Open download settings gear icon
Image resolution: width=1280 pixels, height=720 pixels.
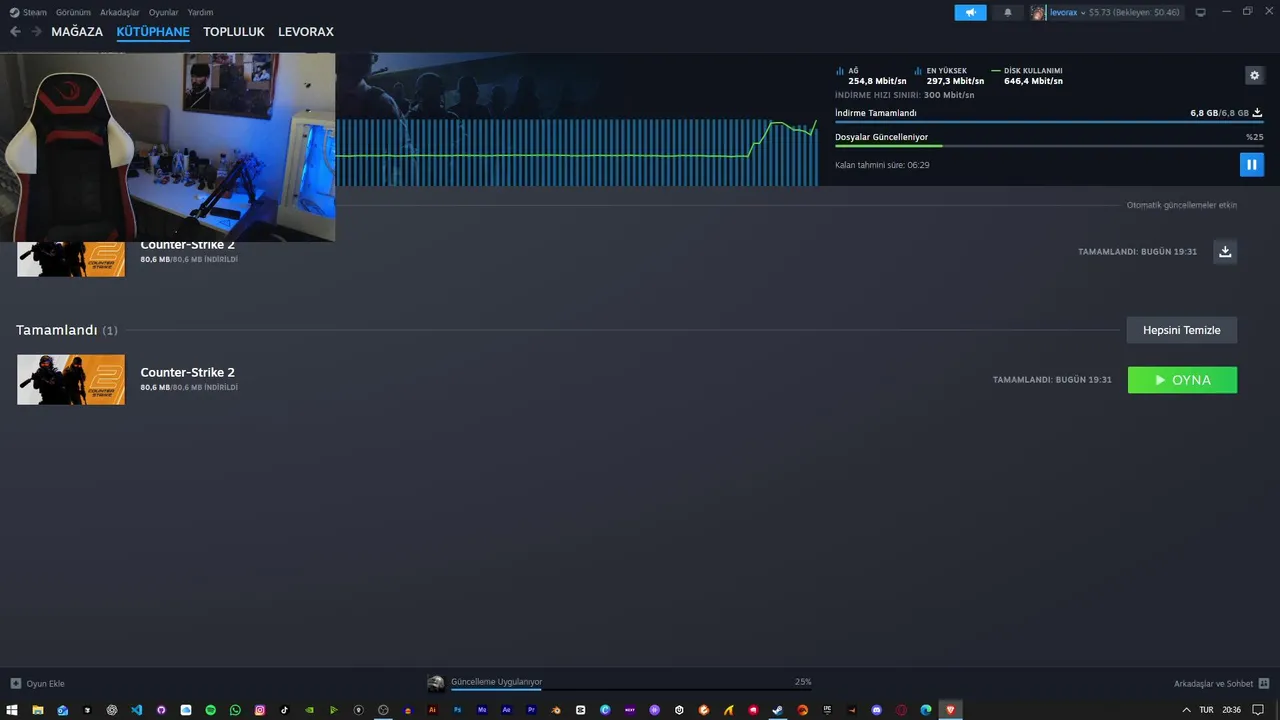coord(1254,75)
